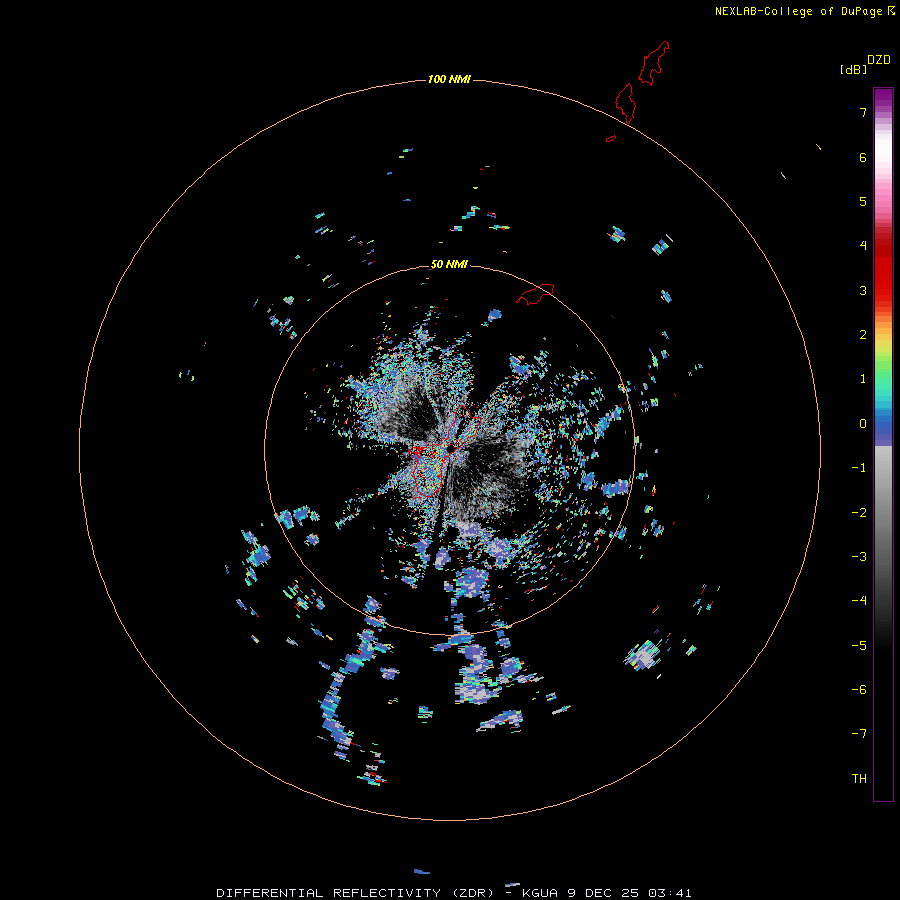Screen dimensions: 900x900
Task: Click the 50 NMI range ring label
Action: [449, 264]
